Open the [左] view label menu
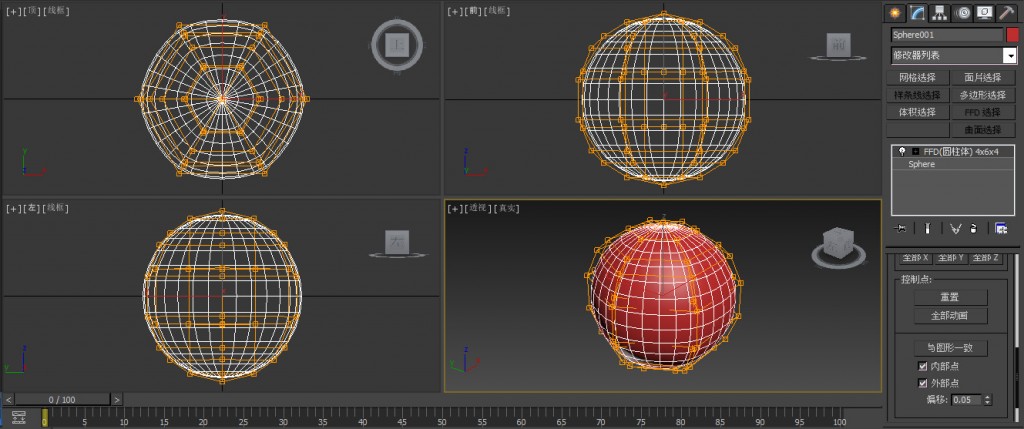1024x429 pixels. (32, 208)
